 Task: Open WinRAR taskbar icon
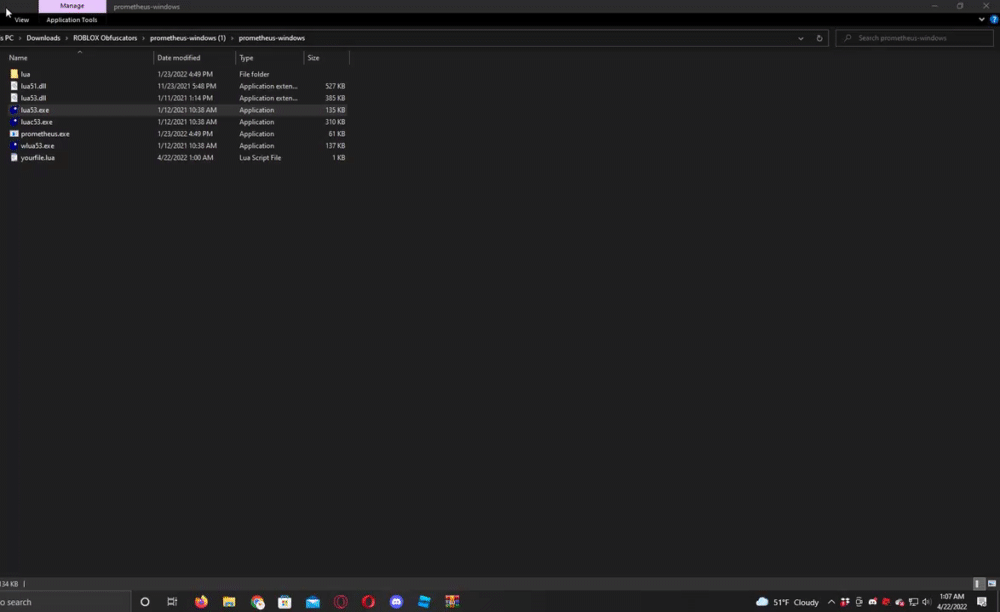(x=452, y=602)
